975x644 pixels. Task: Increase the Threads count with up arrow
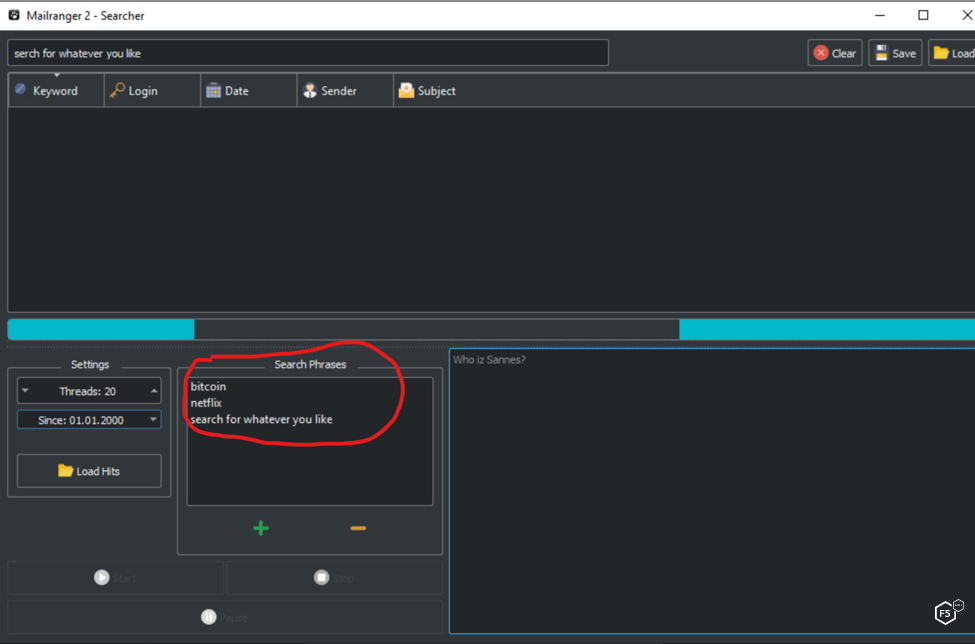[x=154, y=391]
